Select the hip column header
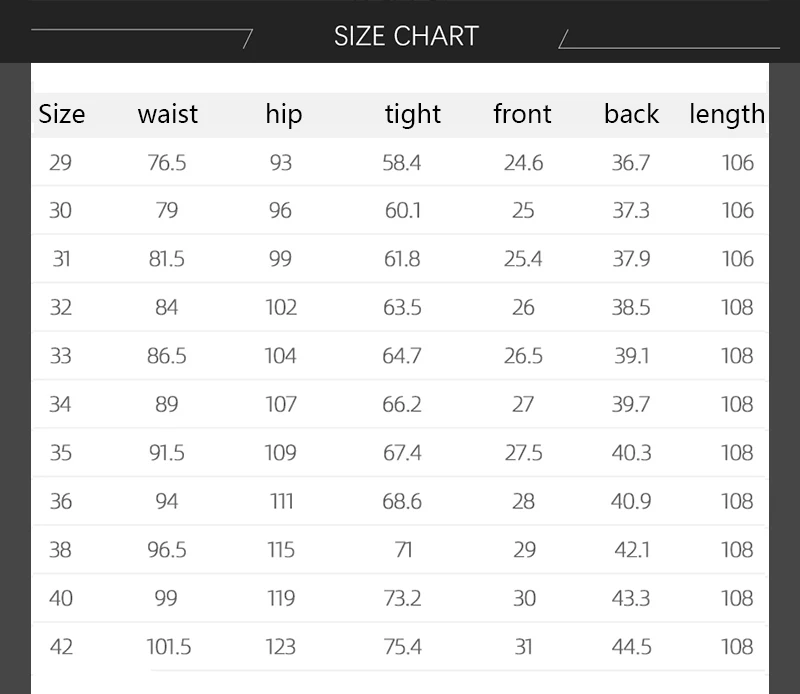 (284, 114)
